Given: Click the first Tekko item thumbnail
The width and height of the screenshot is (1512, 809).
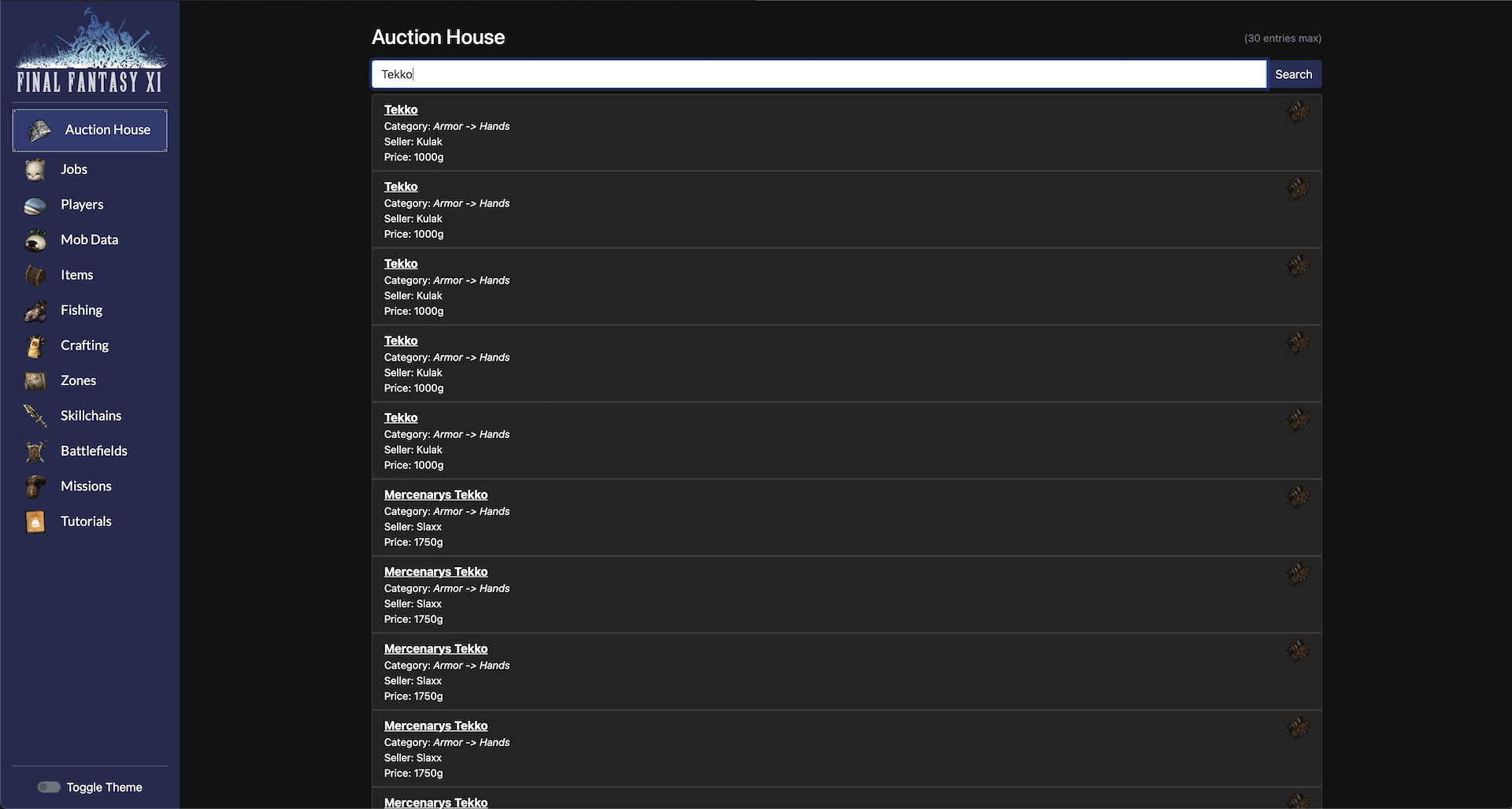Looking at the screenshot, I should coord(1297,113).
